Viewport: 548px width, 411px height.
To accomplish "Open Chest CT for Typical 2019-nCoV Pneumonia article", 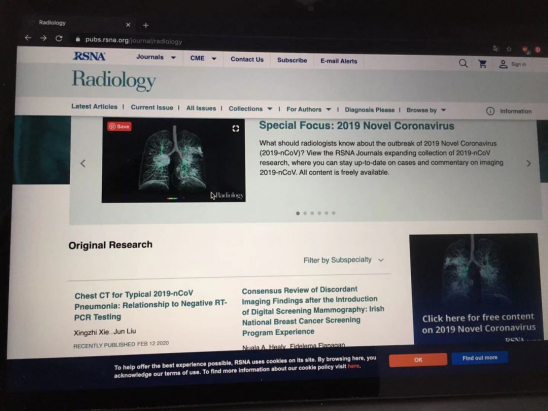I will [x=151, y=305].
